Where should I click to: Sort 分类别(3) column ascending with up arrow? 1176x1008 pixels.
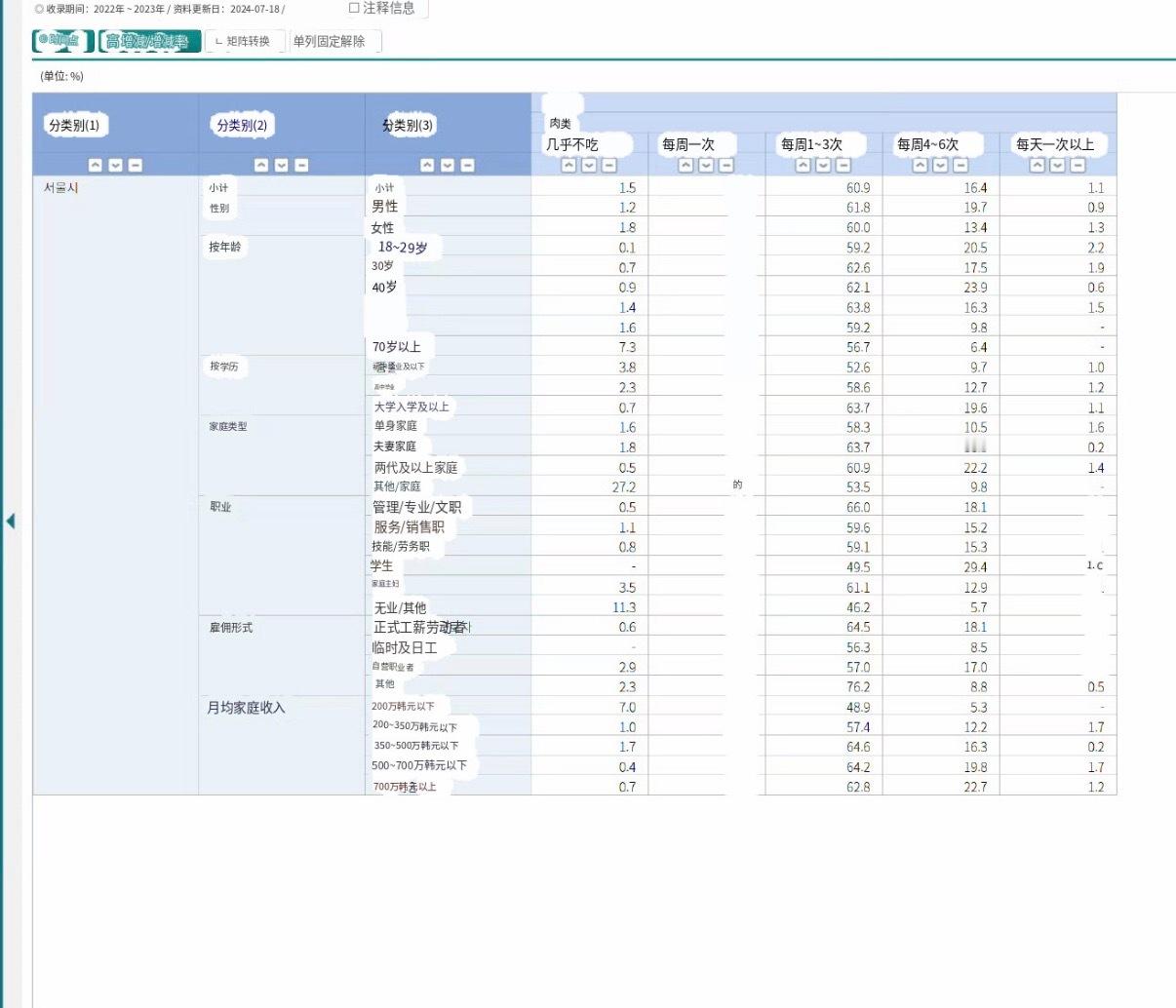[x=427, y=165]
